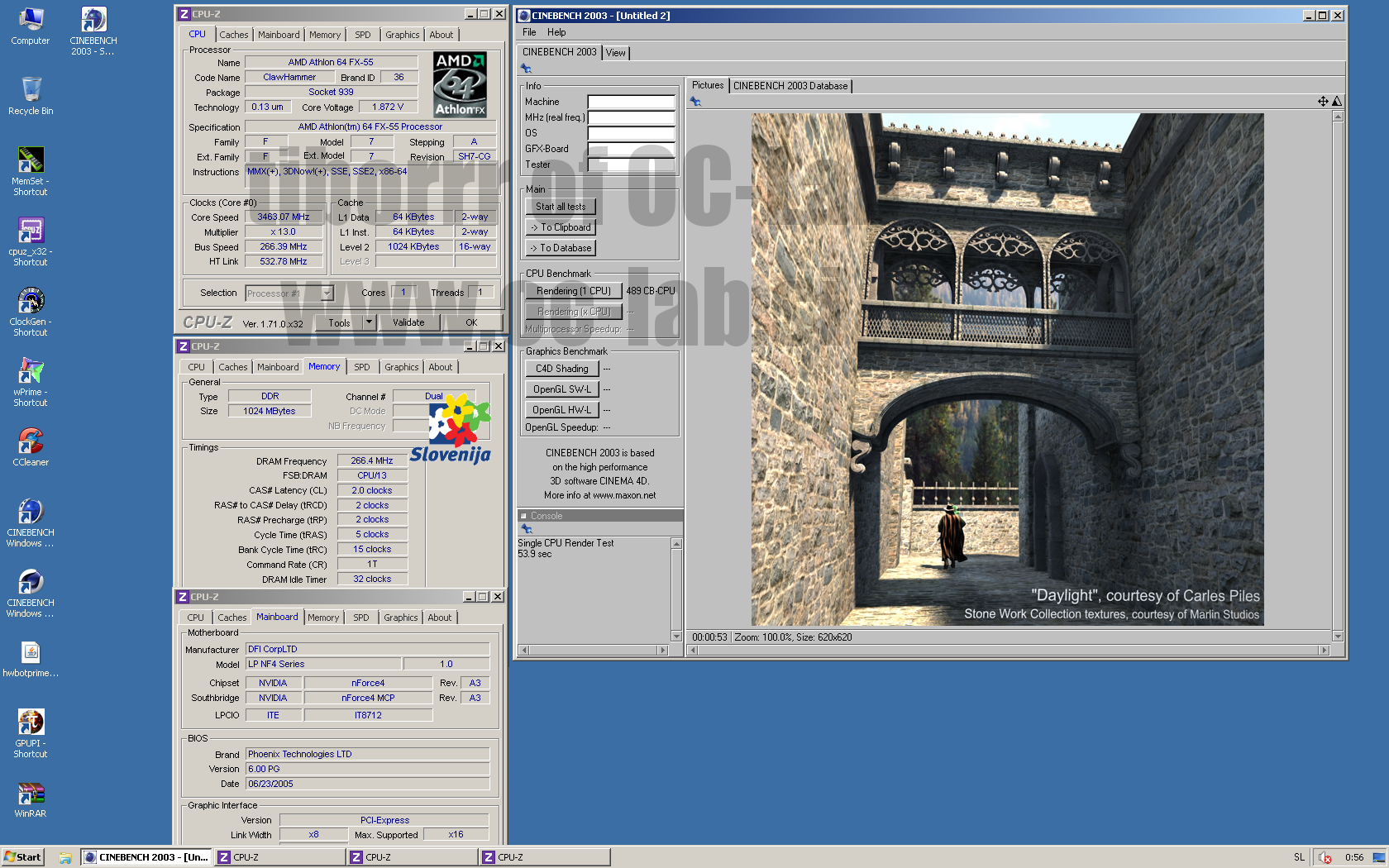Click pin icon in Console panel

click(526, 529)
